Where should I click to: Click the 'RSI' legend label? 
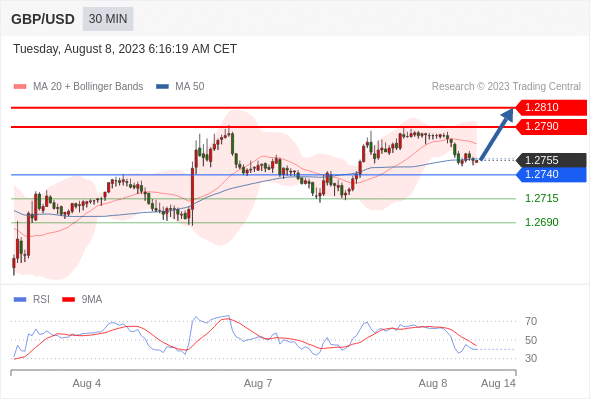pyautogui.click(x=41, y=300)
